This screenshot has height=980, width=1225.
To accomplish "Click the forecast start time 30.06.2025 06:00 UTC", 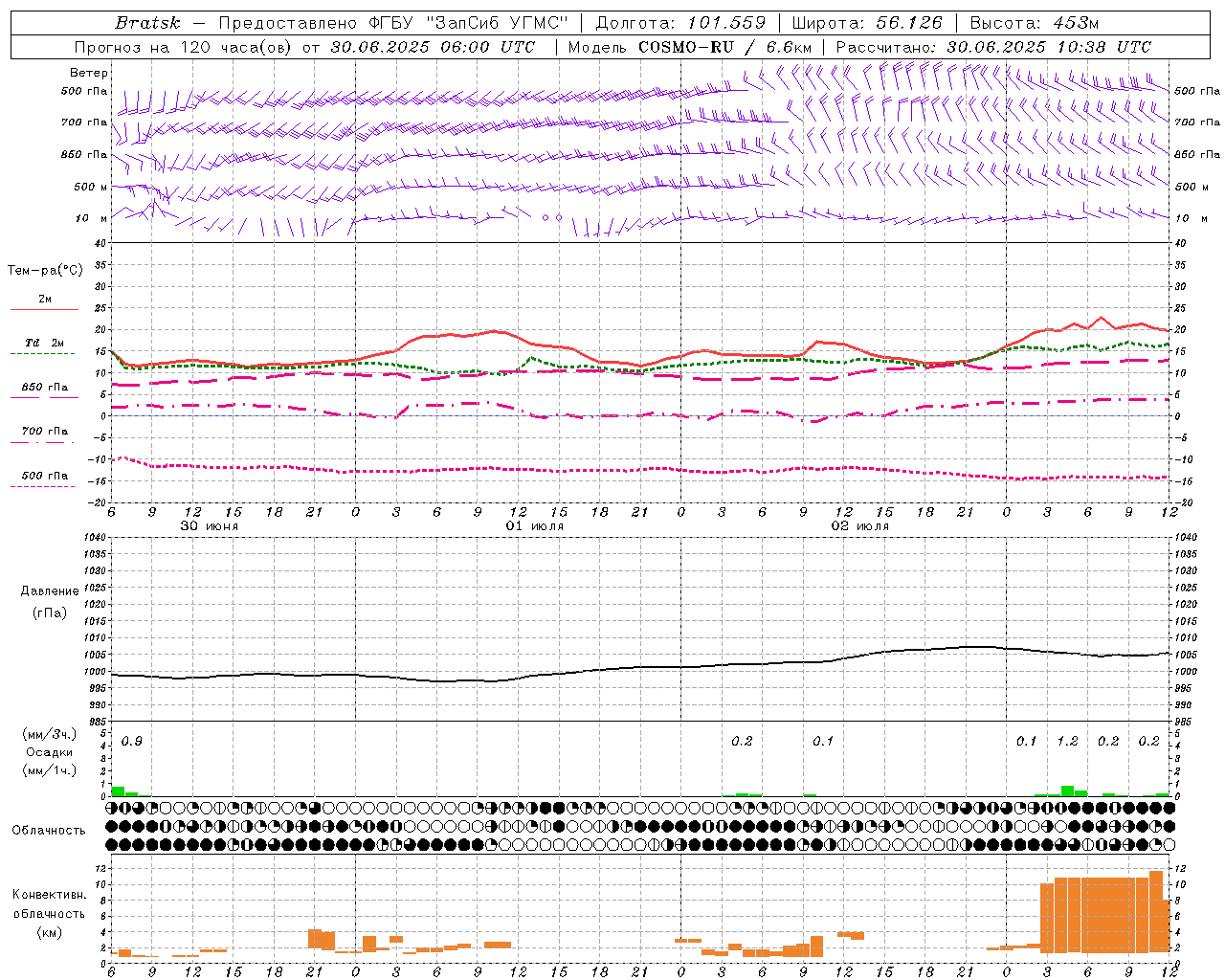I will pyautogui.click(x=433, y=47).
